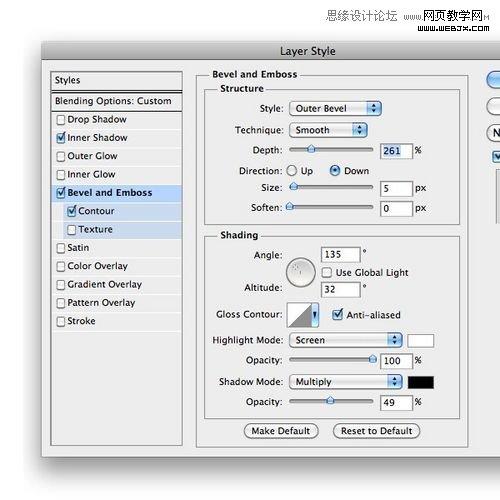The height and width of the screenshot is (500, 500).
Task: Click the Shadow Opacity slider handle
Action: (330, 400)
